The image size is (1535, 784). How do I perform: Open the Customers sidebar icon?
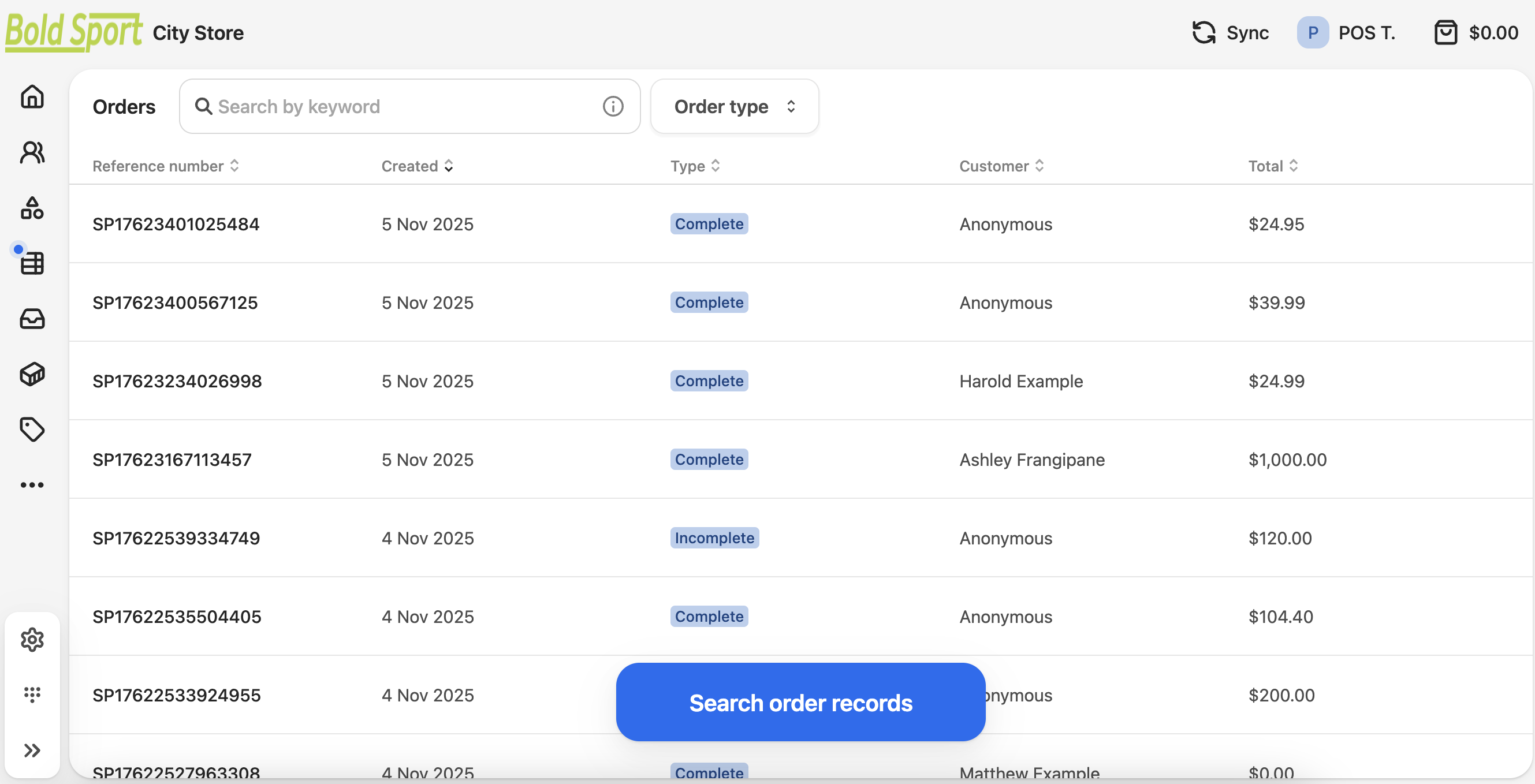tap(32, 152)
